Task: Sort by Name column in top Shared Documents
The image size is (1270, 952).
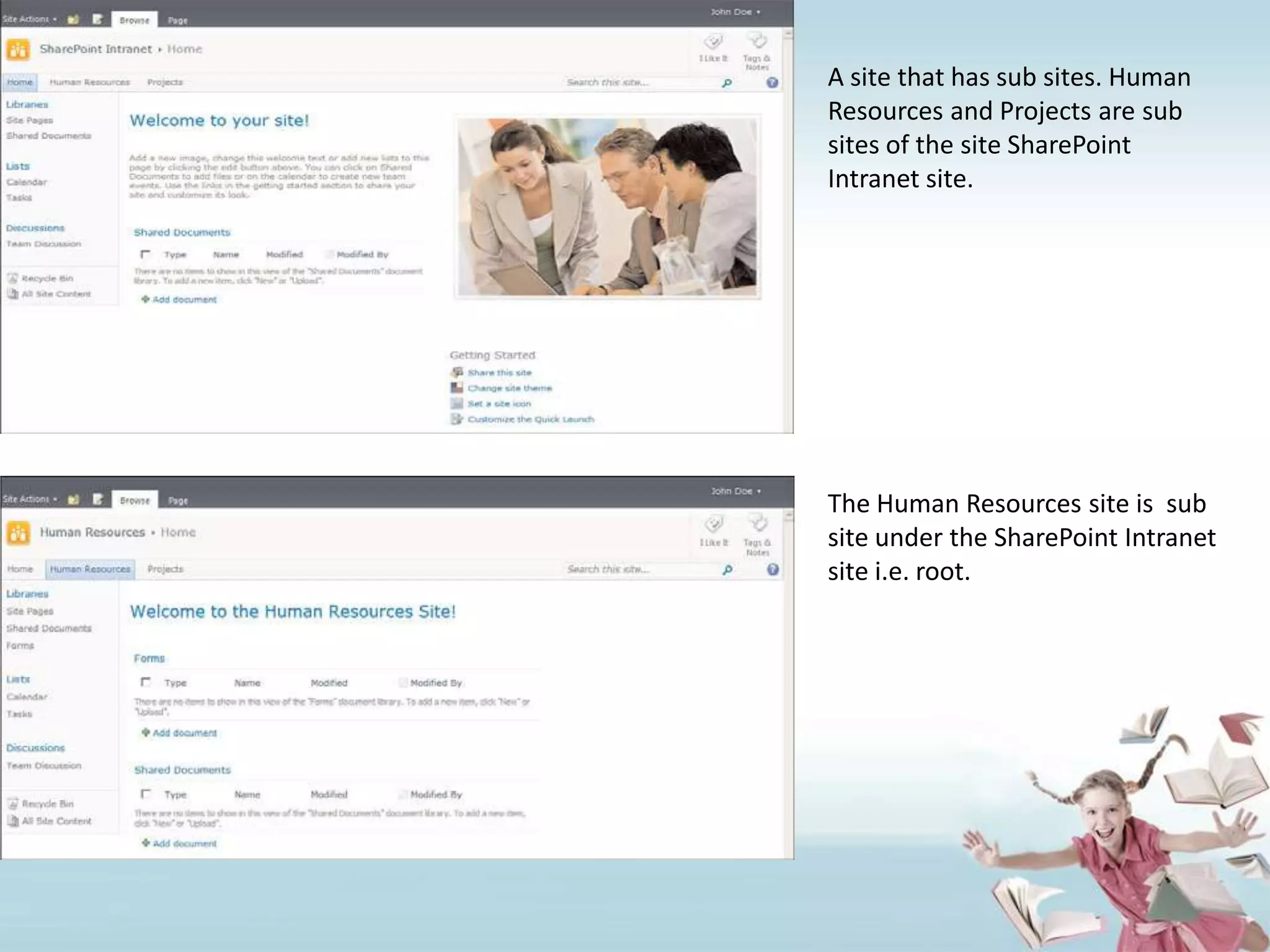Action: [226, 255]
